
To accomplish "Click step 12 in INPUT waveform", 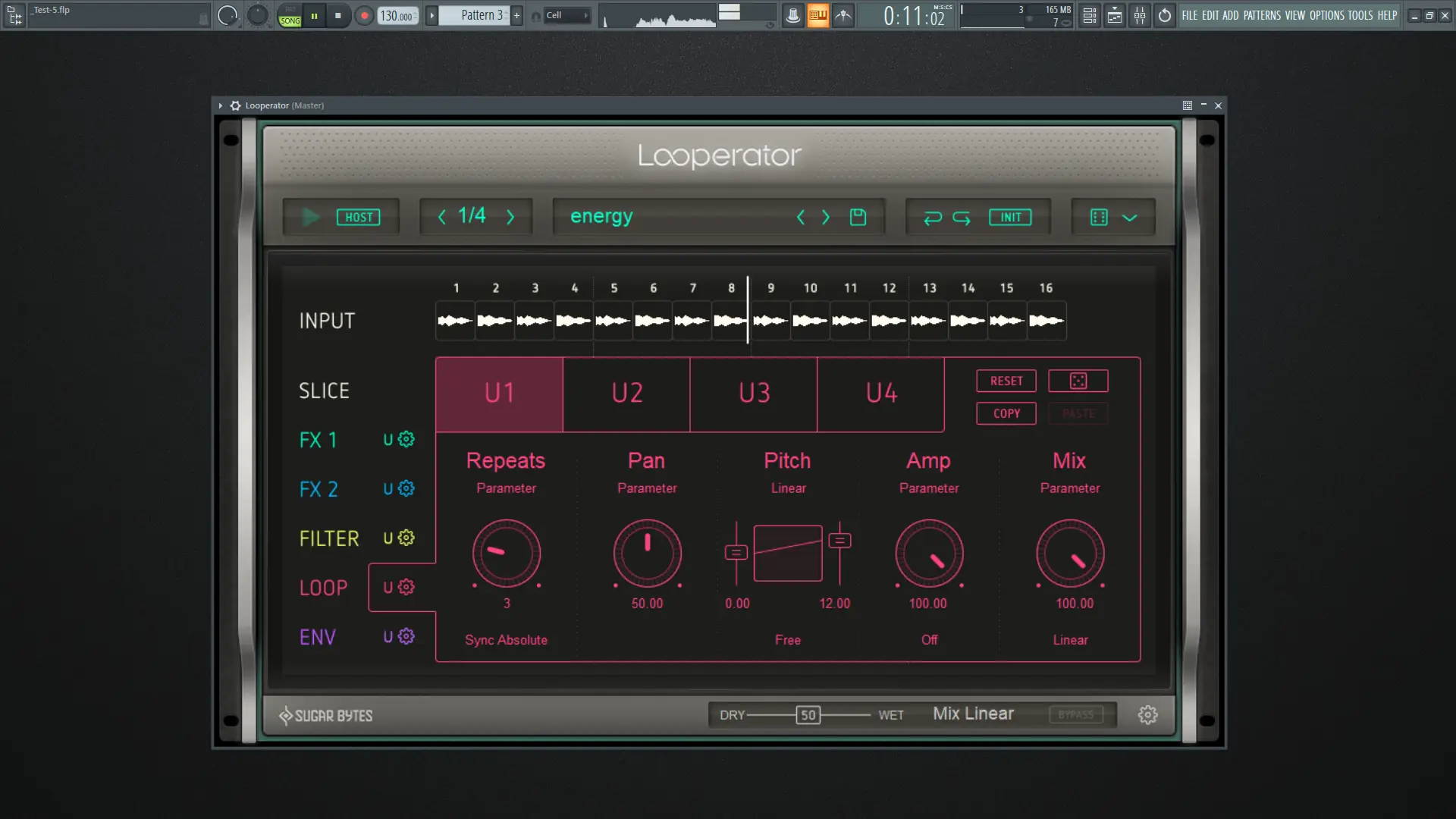I will 889,321.
